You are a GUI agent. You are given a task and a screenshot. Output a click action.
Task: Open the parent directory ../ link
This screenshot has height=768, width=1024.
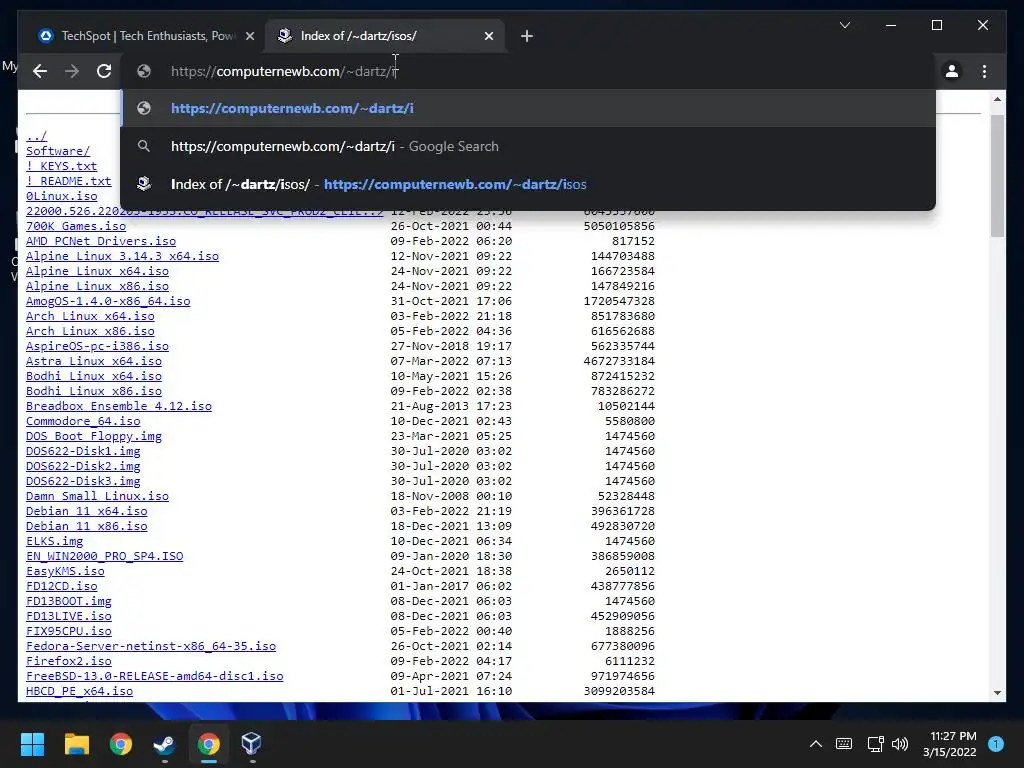point(37,136)
